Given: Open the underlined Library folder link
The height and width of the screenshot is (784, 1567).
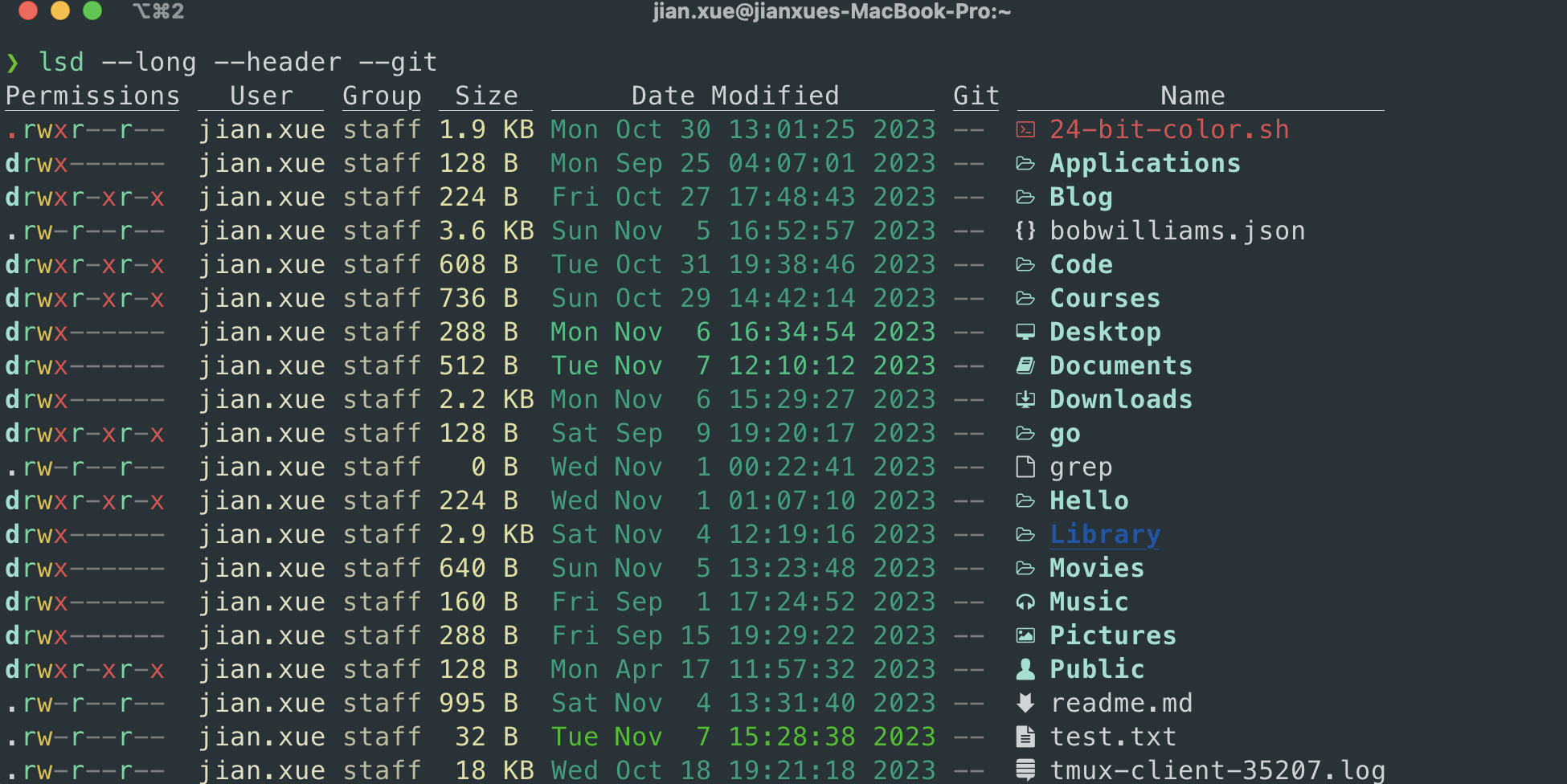Looking at the screenshot, I should coord(1105,534).
